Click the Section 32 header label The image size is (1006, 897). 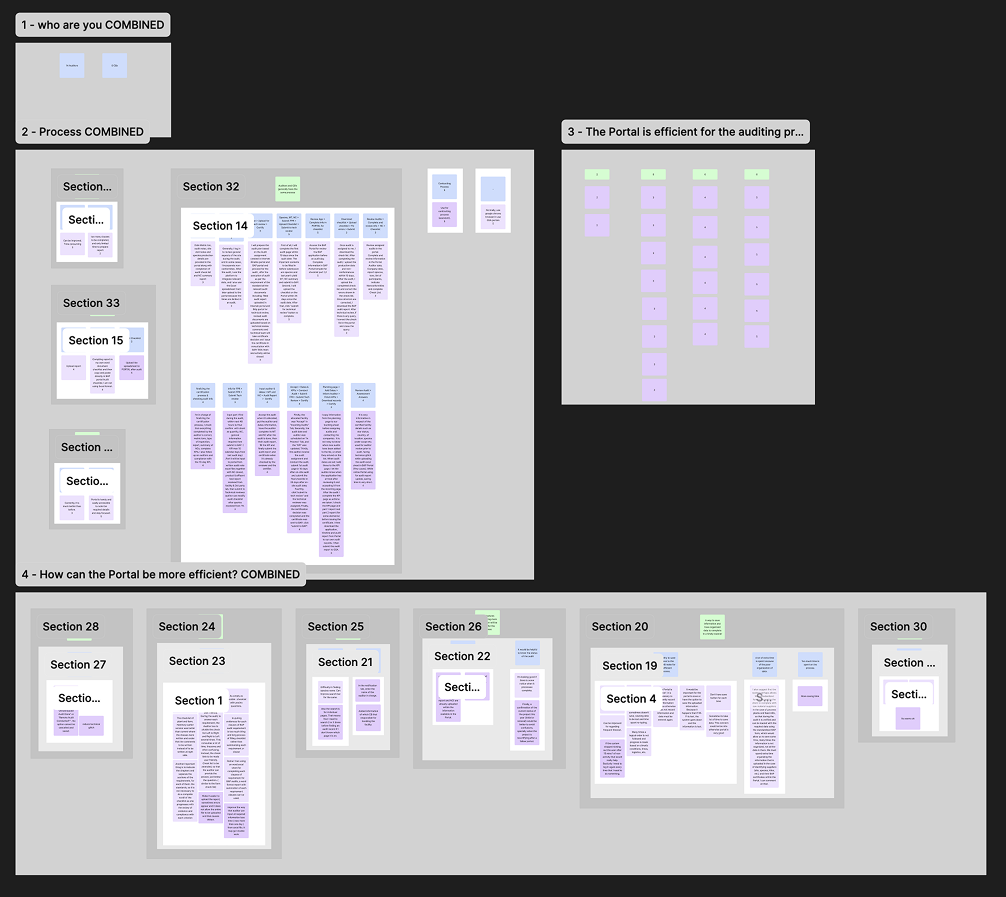pyautogui.click(x=211, y=186)
